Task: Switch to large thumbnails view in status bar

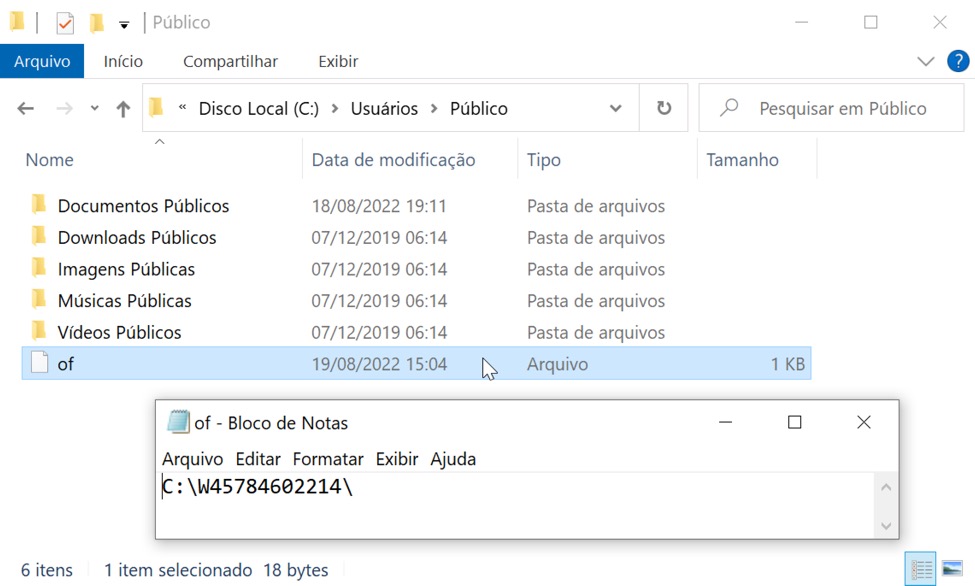Action: [x=952, y=569]
